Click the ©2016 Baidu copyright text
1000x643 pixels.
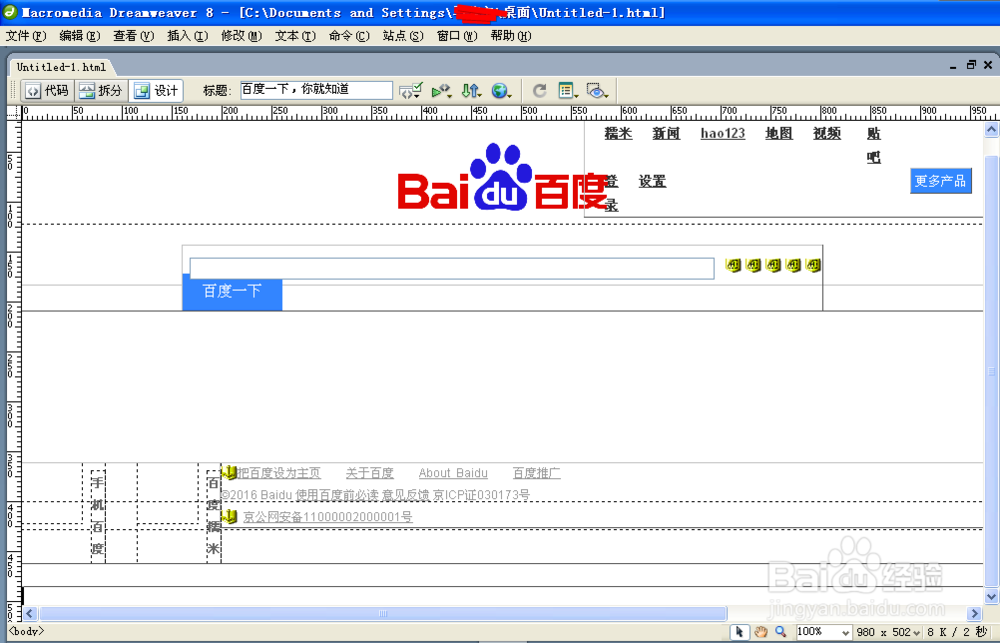tap(375, 495)
